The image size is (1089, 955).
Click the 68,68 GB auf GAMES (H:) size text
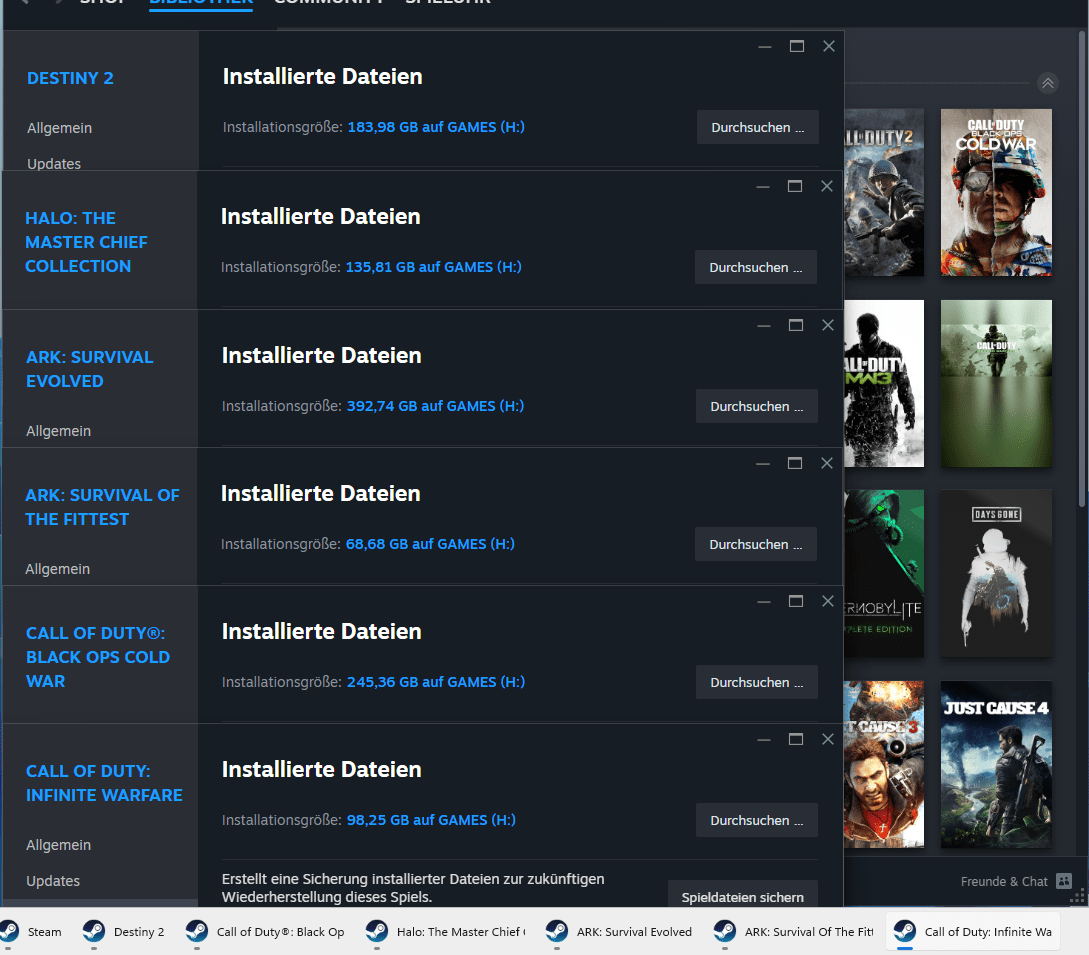pos(430,544)
